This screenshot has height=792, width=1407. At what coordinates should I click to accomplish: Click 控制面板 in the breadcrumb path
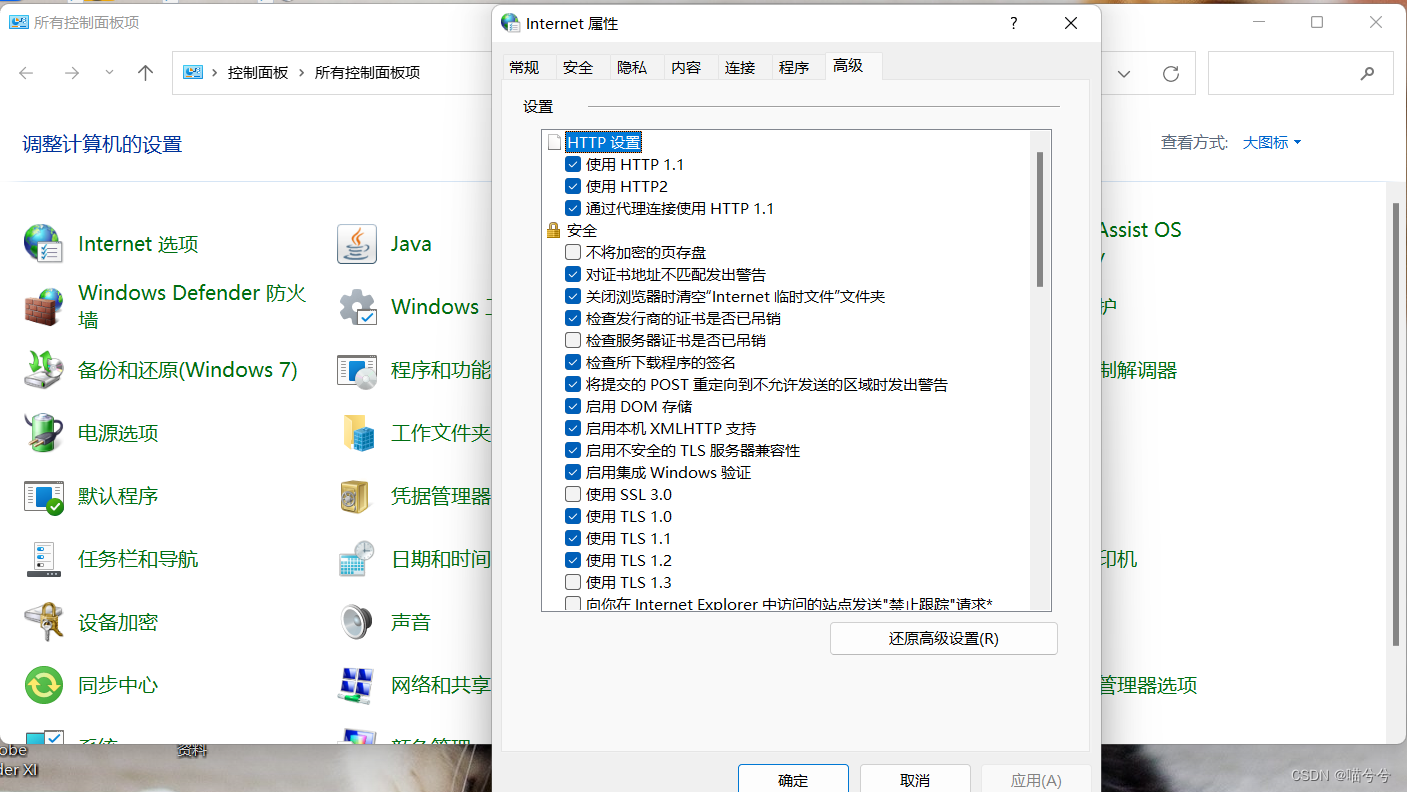pos(258,73)
